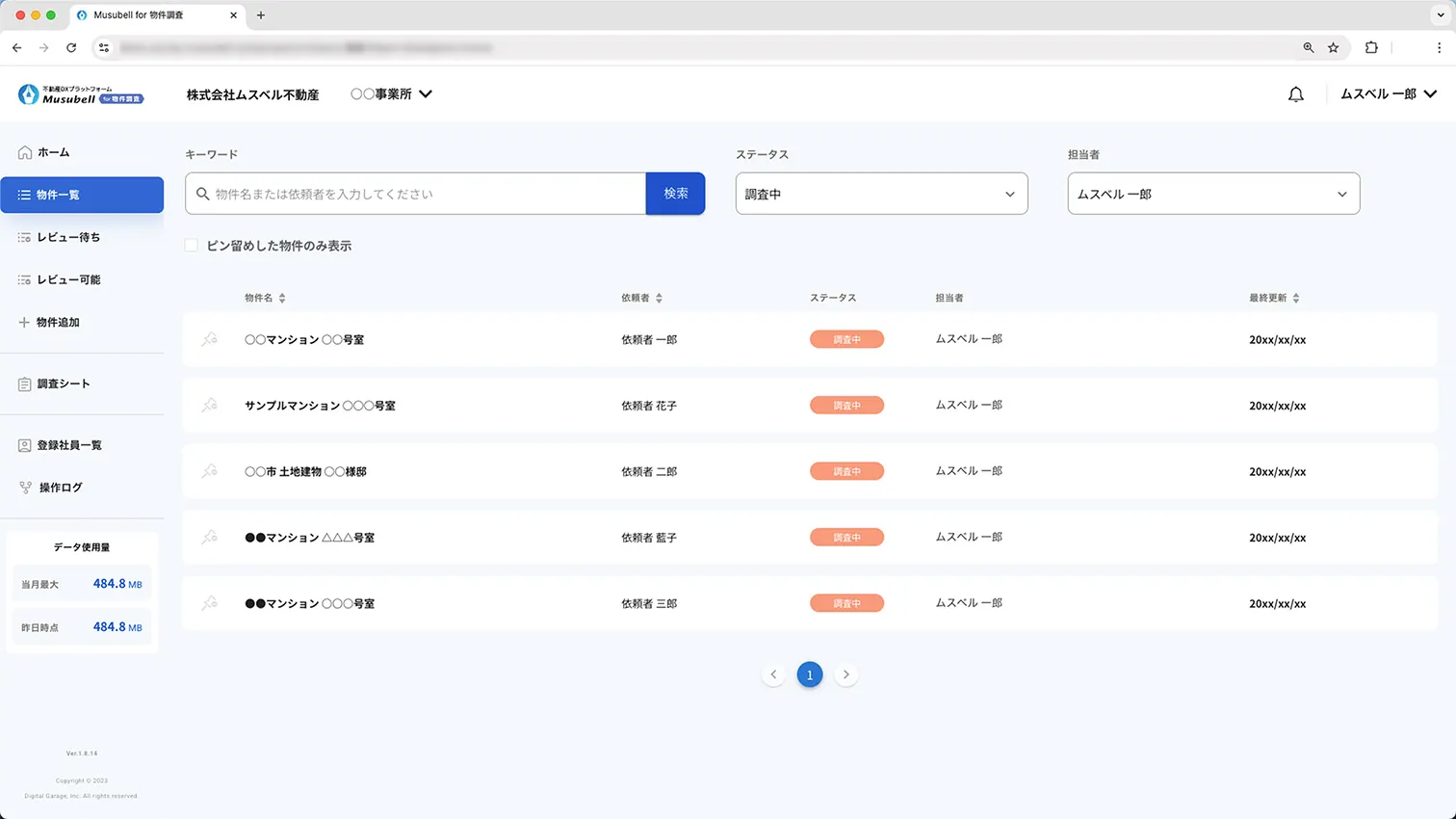Open the ムスベル 一郎 account menu

1388,93
